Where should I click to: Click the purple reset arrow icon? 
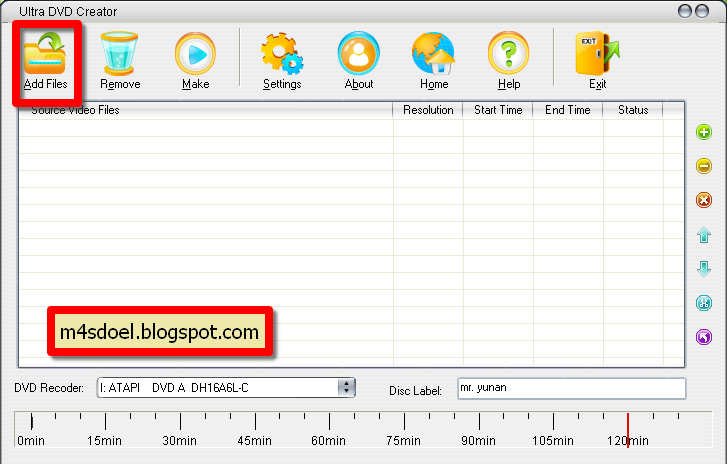tap(704, 337)
